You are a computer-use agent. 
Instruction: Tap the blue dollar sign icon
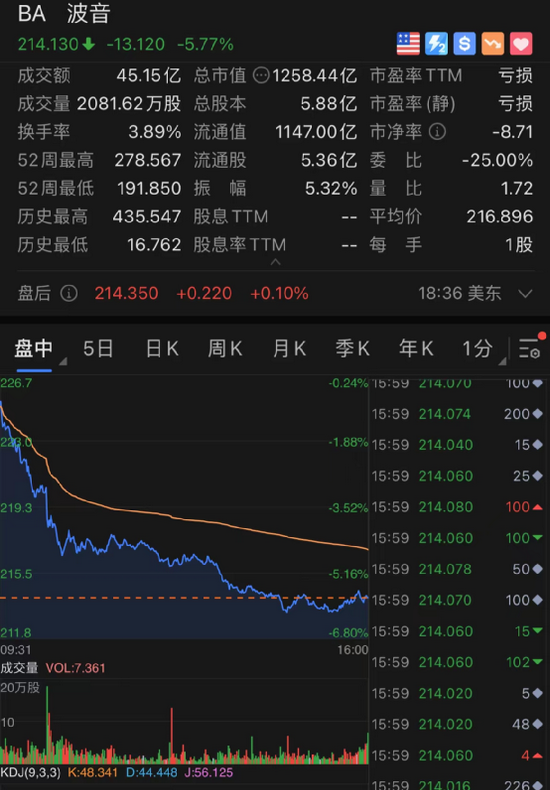[x=464, y=44]
